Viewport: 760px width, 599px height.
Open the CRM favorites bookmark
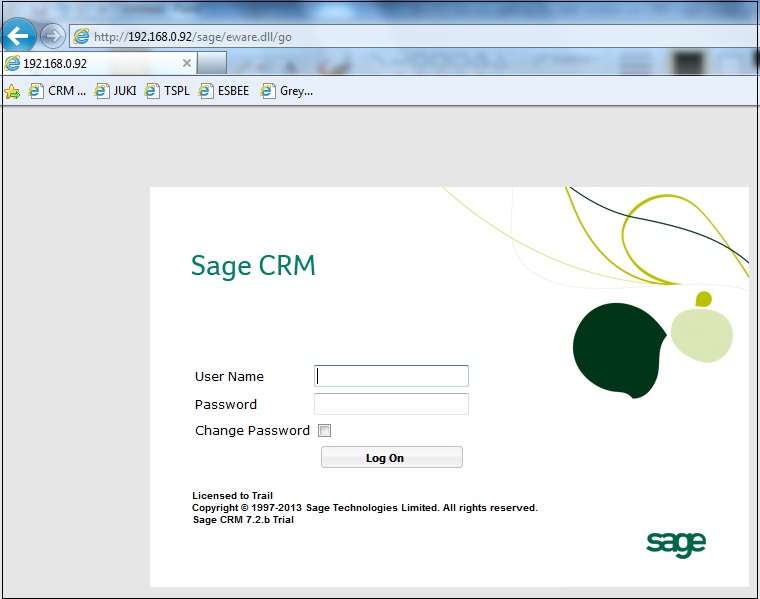pyautogui.click(x=57, y=91)
